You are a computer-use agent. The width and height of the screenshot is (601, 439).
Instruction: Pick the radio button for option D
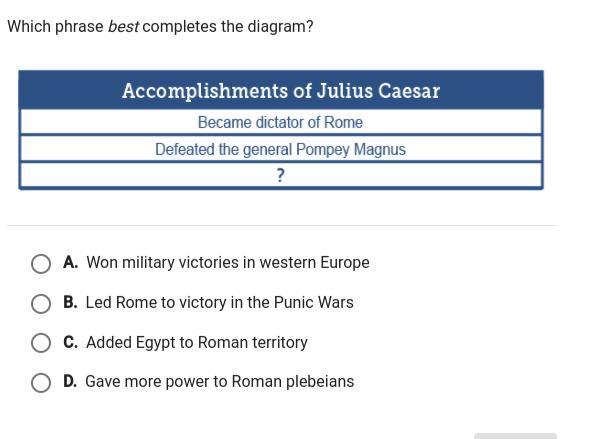41,383
